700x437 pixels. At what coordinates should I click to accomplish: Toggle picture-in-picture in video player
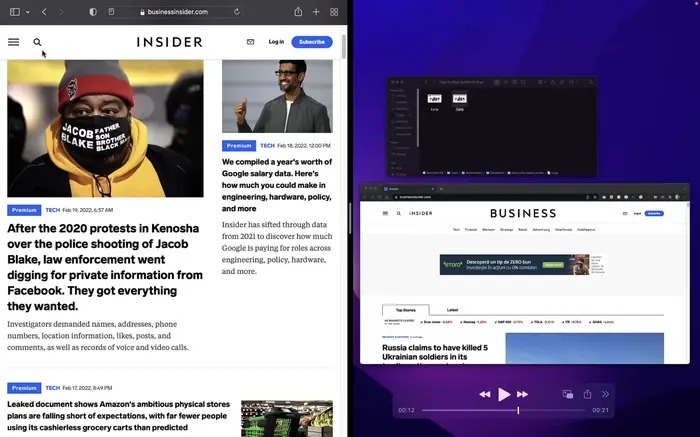[567, 394]
